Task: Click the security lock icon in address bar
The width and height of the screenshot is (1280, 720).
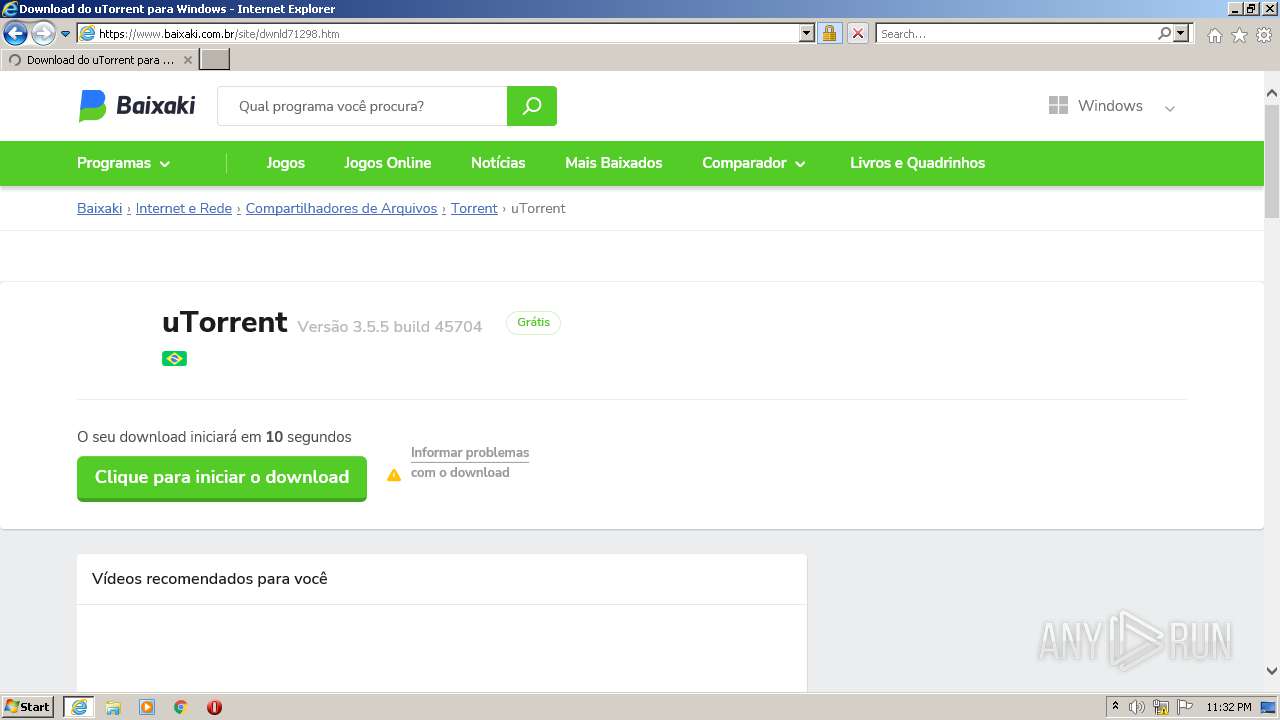Action: (829, 33)
